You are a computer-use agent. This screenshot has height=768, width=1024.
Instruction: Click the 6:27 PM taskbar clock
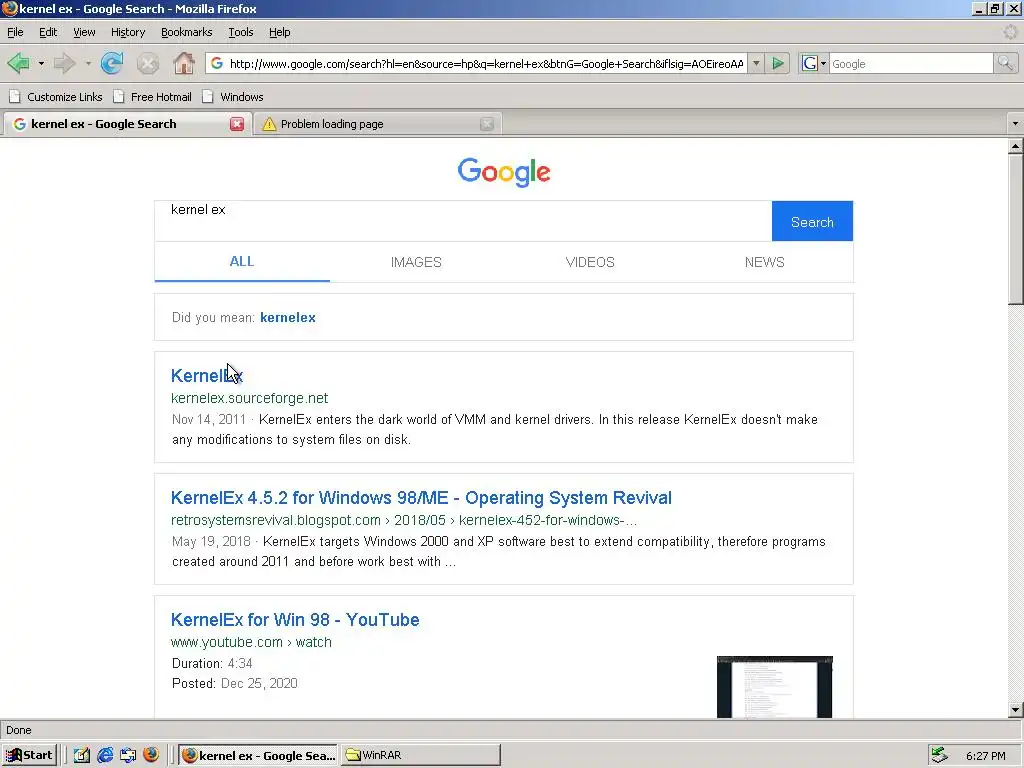coord(985,756)
